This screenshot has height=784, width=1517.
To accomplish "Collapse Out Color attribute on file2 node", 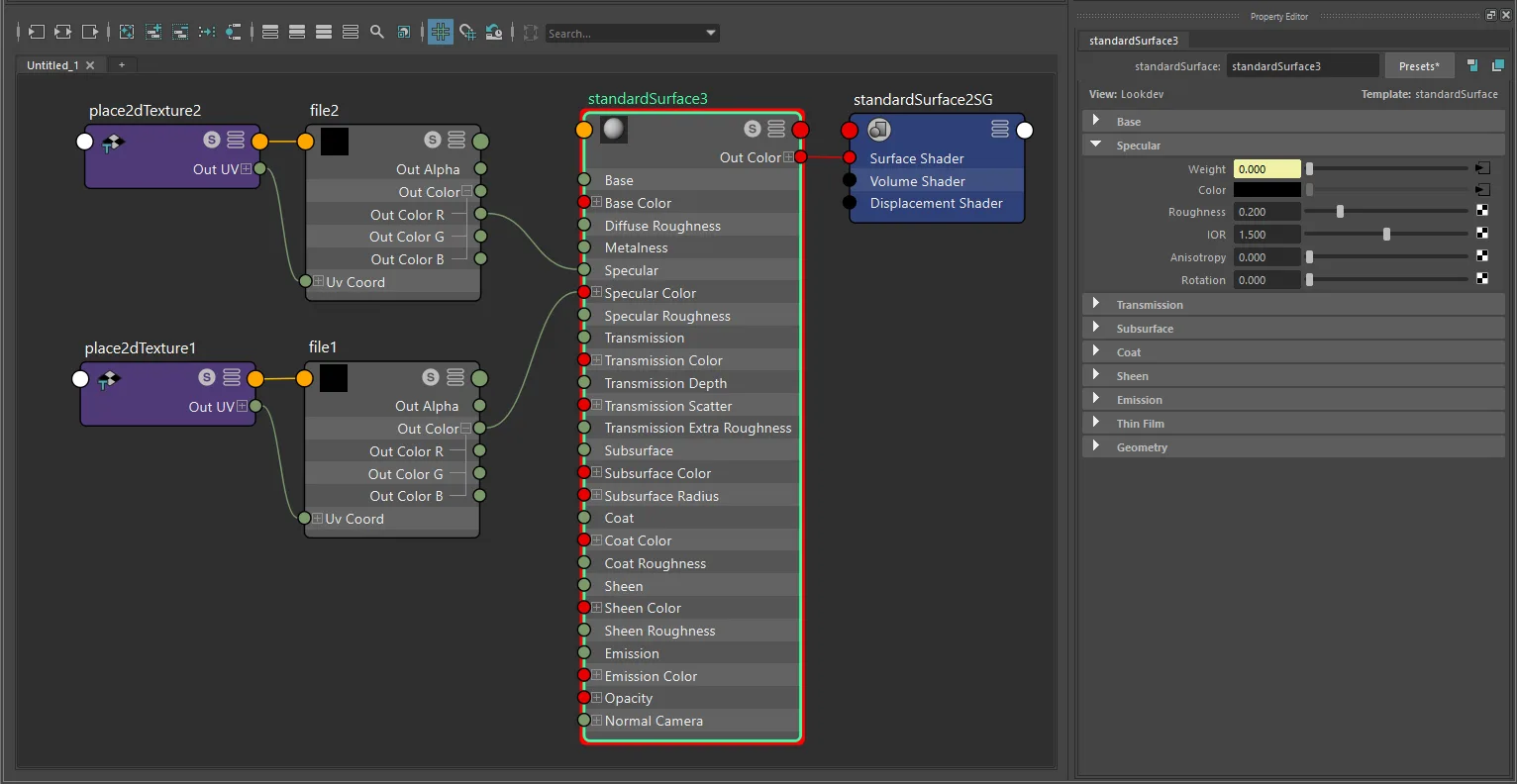I will (467, 191).
